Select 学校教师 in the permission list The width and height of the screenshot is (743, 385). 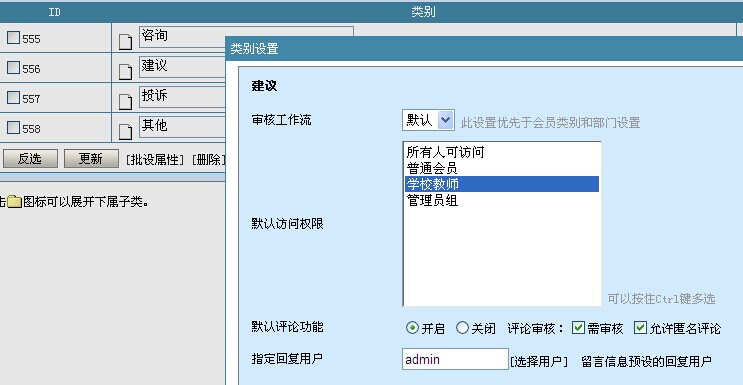(x=501, y=184)
